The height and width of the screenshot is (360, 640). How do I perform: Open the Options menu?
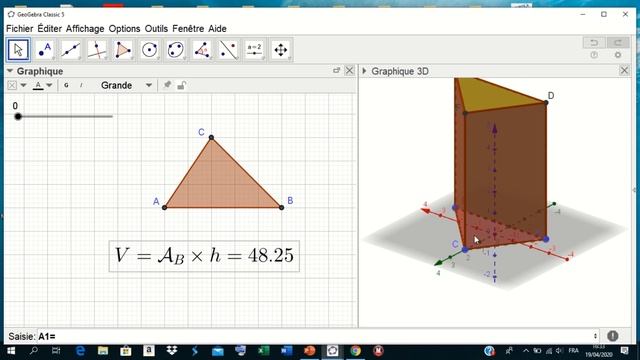[124, 29]
